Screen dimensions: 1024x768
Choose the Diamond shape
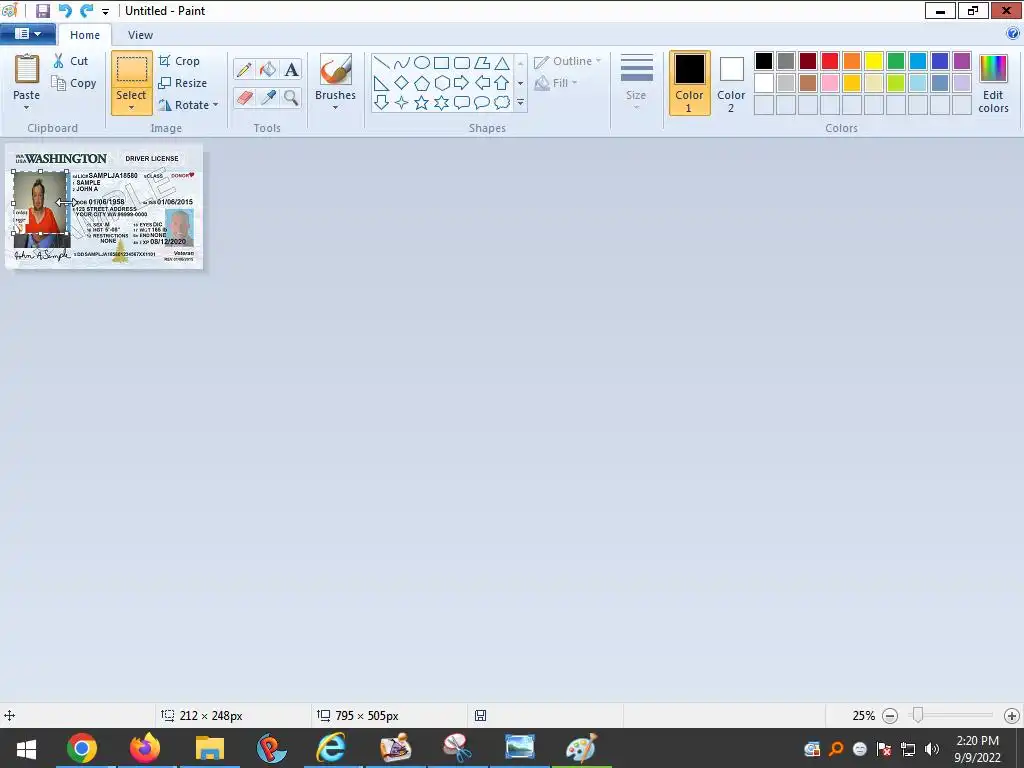[402, 82]
